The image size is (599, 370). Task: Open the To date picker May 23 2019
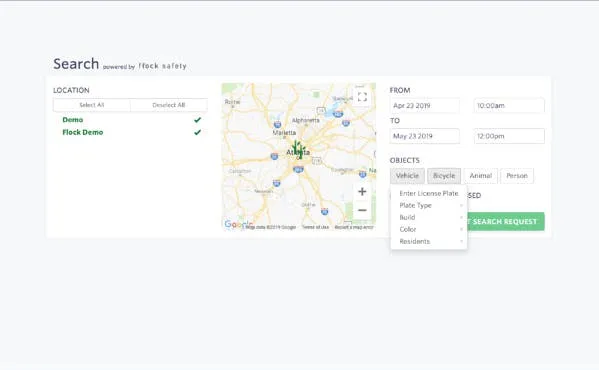pos(424,136)
